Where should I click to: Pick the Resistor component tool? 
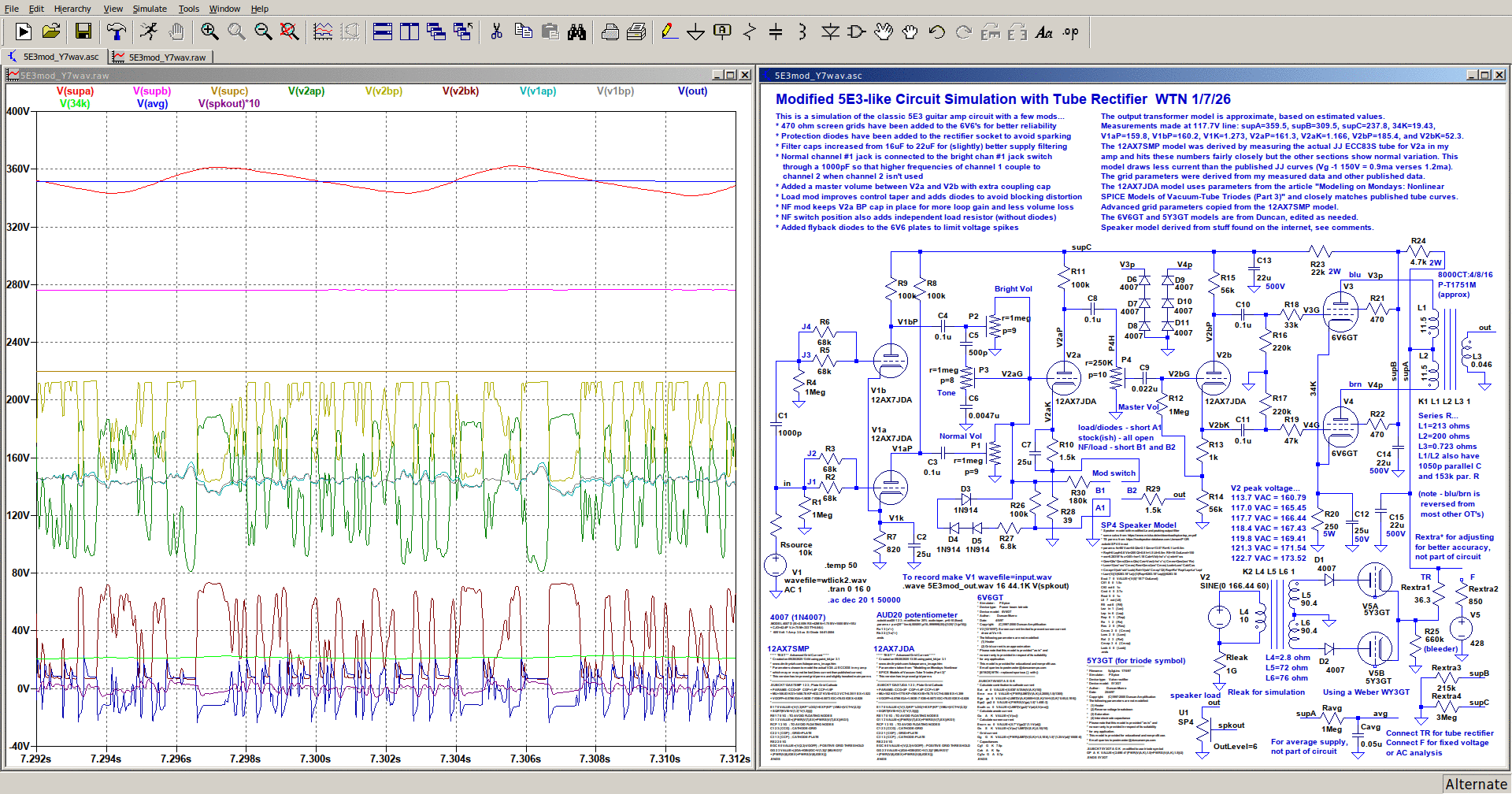tap(749, 32)
